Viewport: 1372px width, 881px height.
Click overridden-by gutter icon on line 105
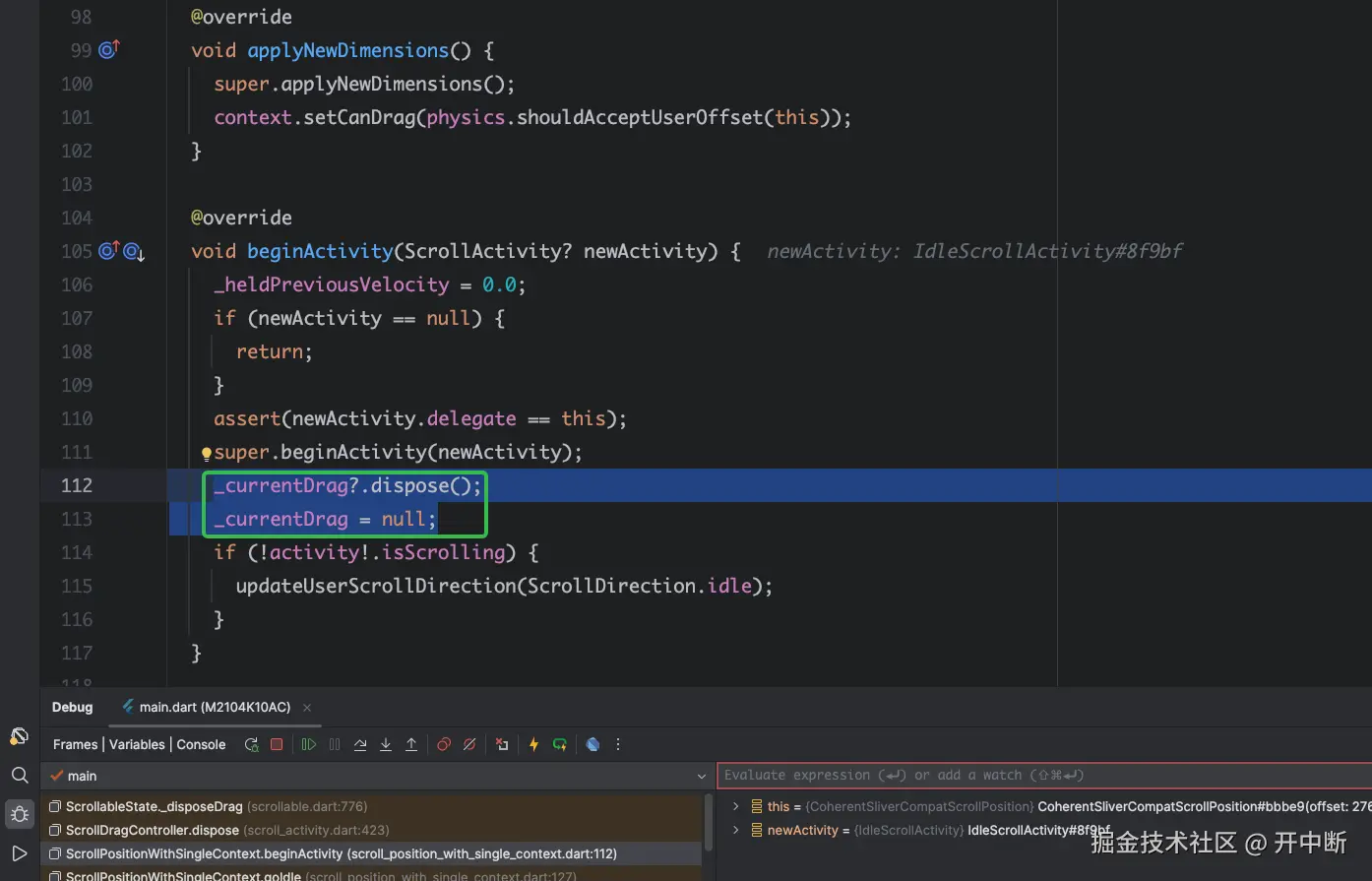point(134,252)
